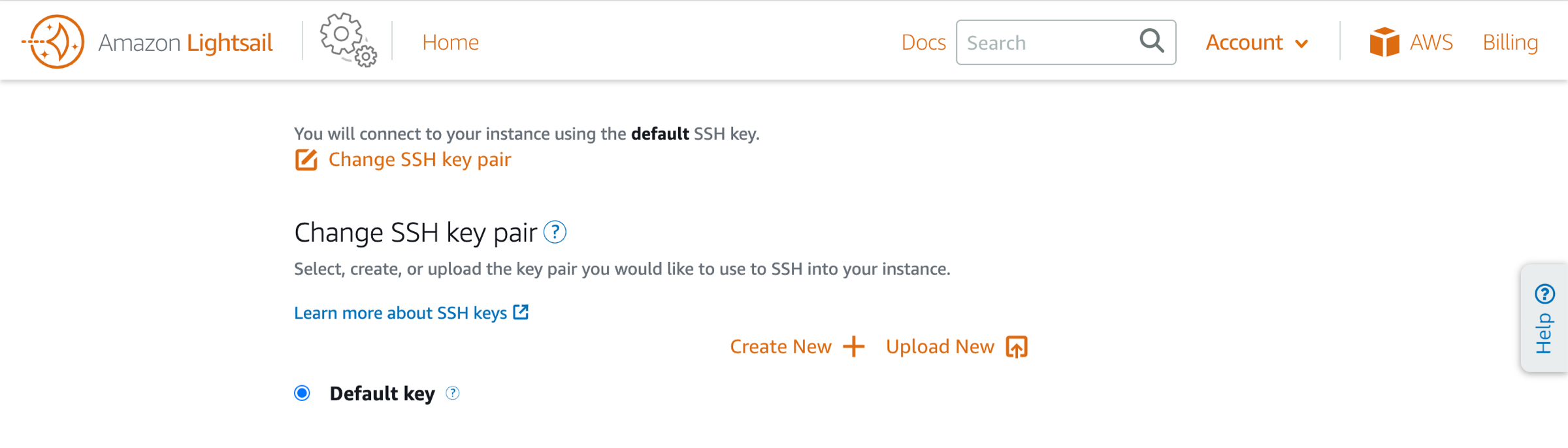
Task: Click the external link icon after Learn more
Action: tap(521, 312)
